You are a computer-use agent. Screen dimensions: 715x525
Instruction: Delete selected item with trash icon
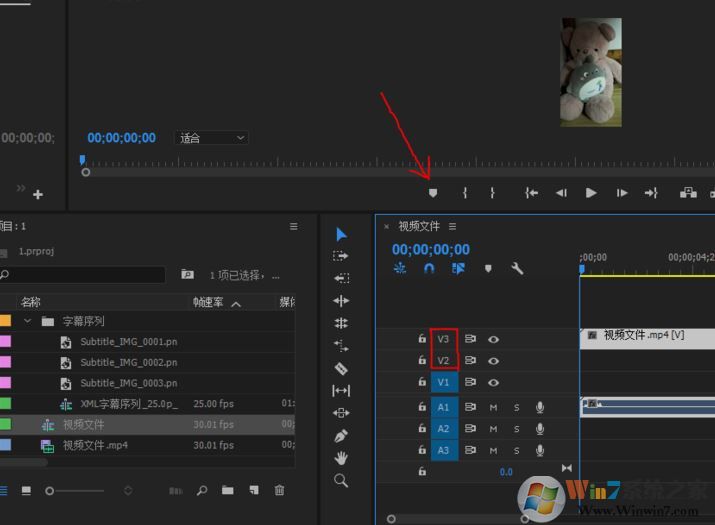tap(279, 491)
